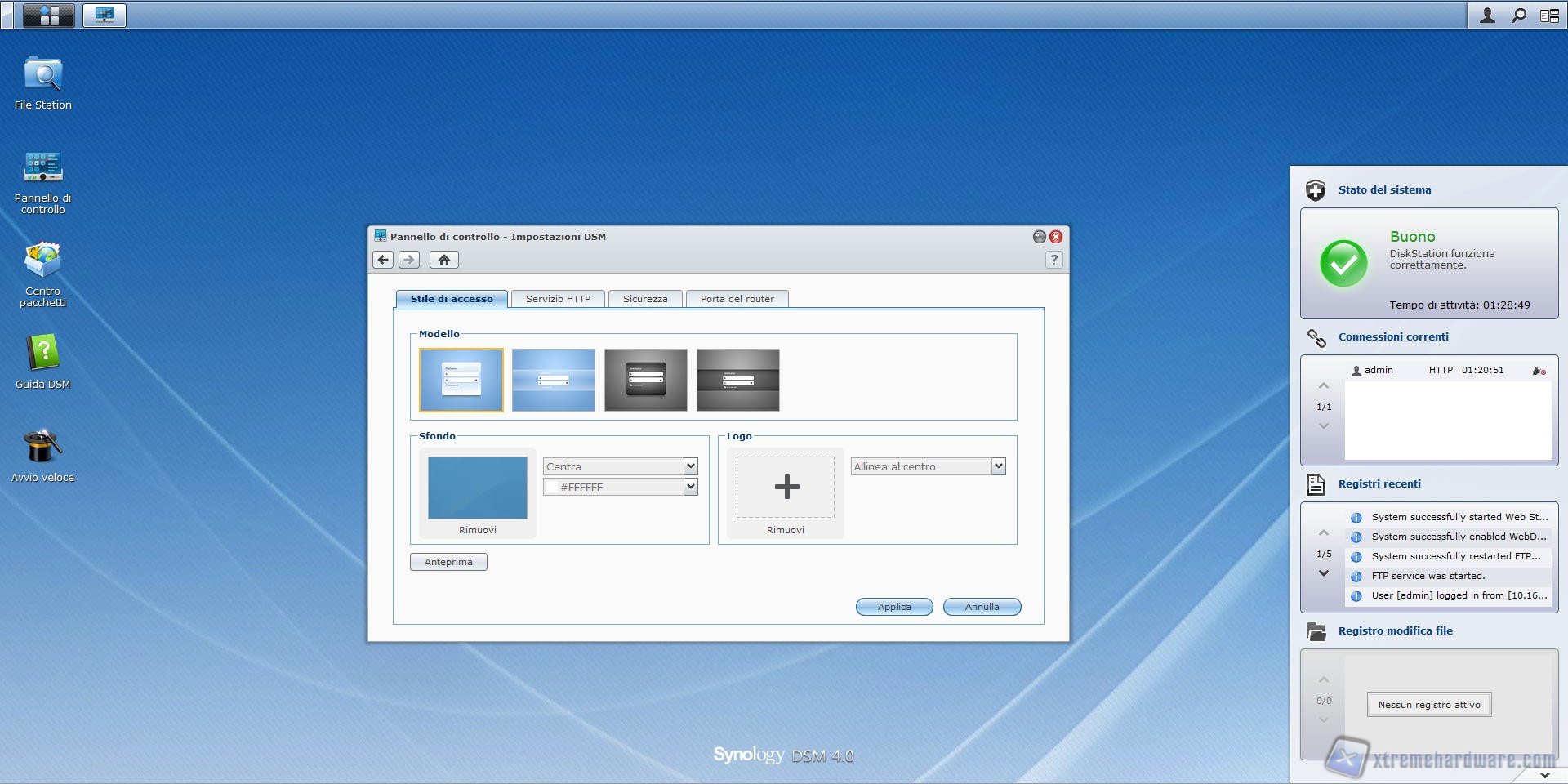Add a logo via plus box
Screen dimensions: 1568x784
coord(786,487)
